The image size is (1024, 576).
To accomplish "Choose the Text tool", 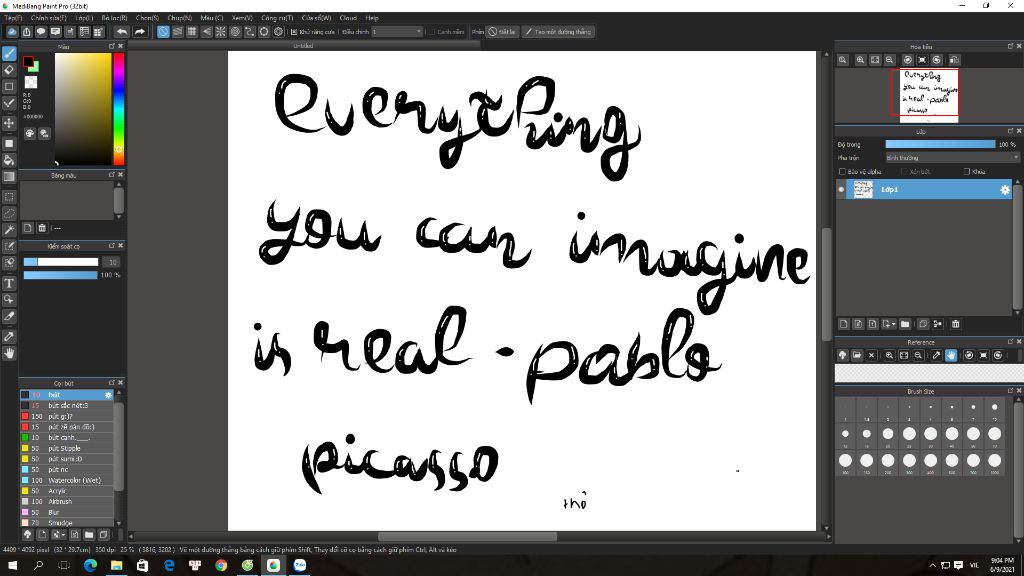I will coord(9,283).
